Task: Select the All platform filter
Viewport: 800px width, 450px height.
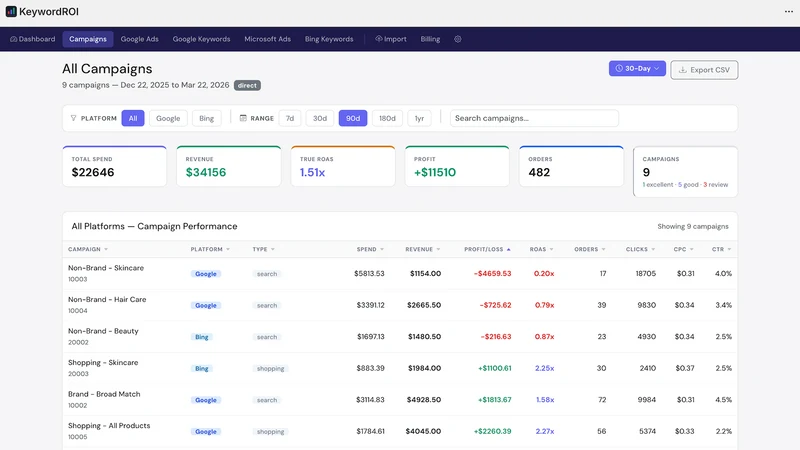Action: tap(133, 118)
